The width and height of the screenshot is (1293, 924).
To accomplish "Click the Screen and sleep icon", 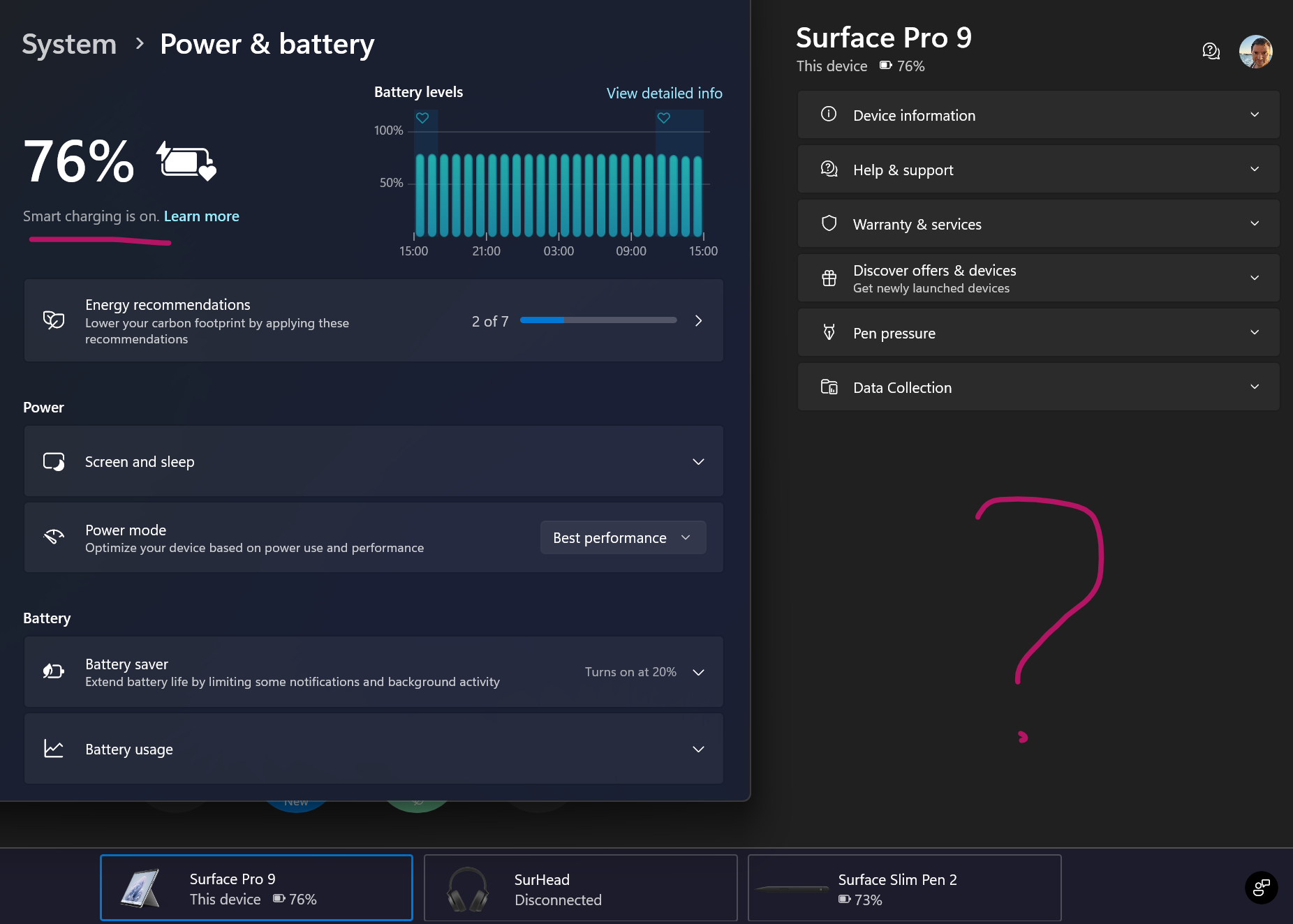I will click(53, 461).
